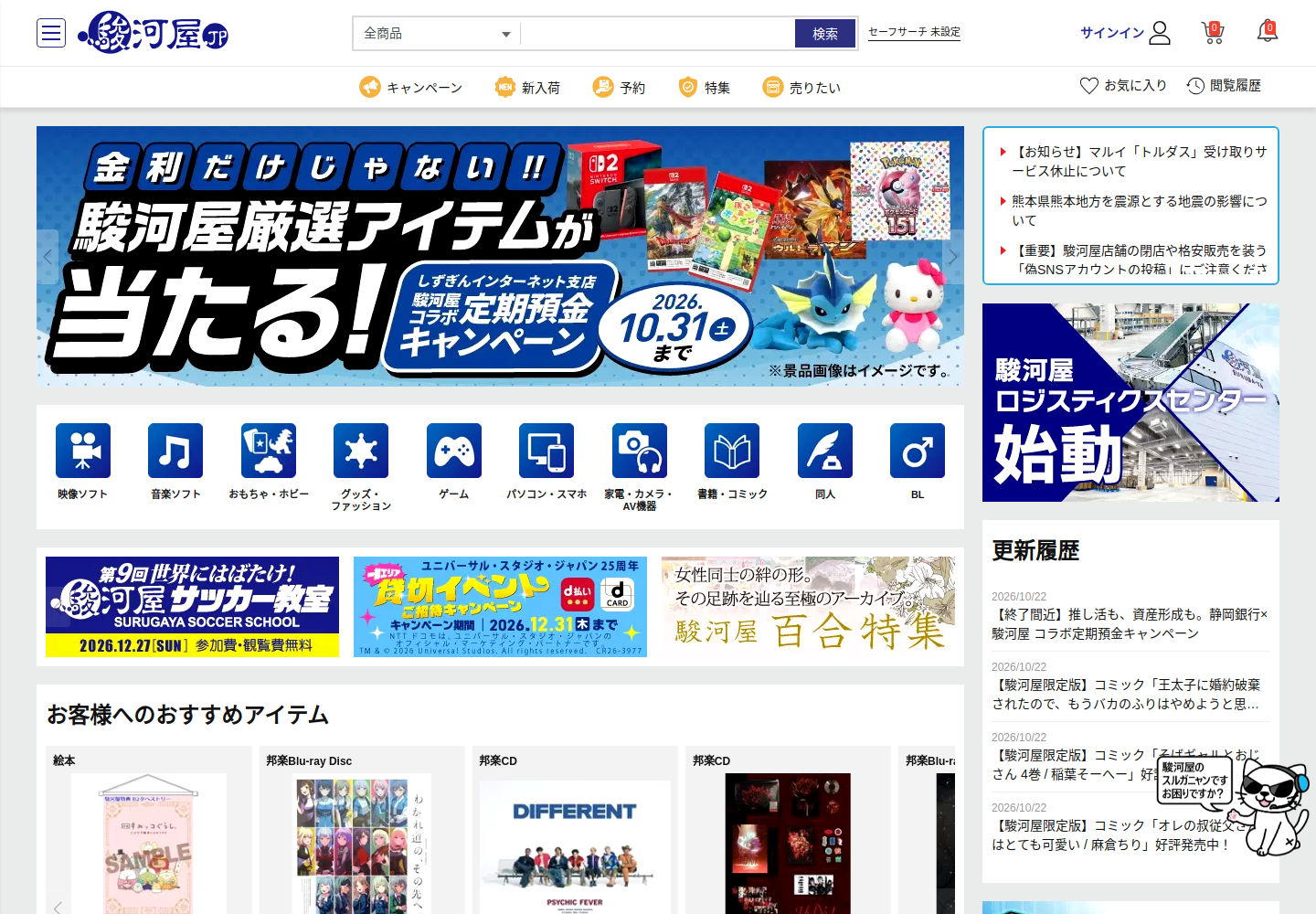Read the 熊本地方 earthquake notice
The height and width of the screenshot is (914, 1316).
click(1140, 210)
